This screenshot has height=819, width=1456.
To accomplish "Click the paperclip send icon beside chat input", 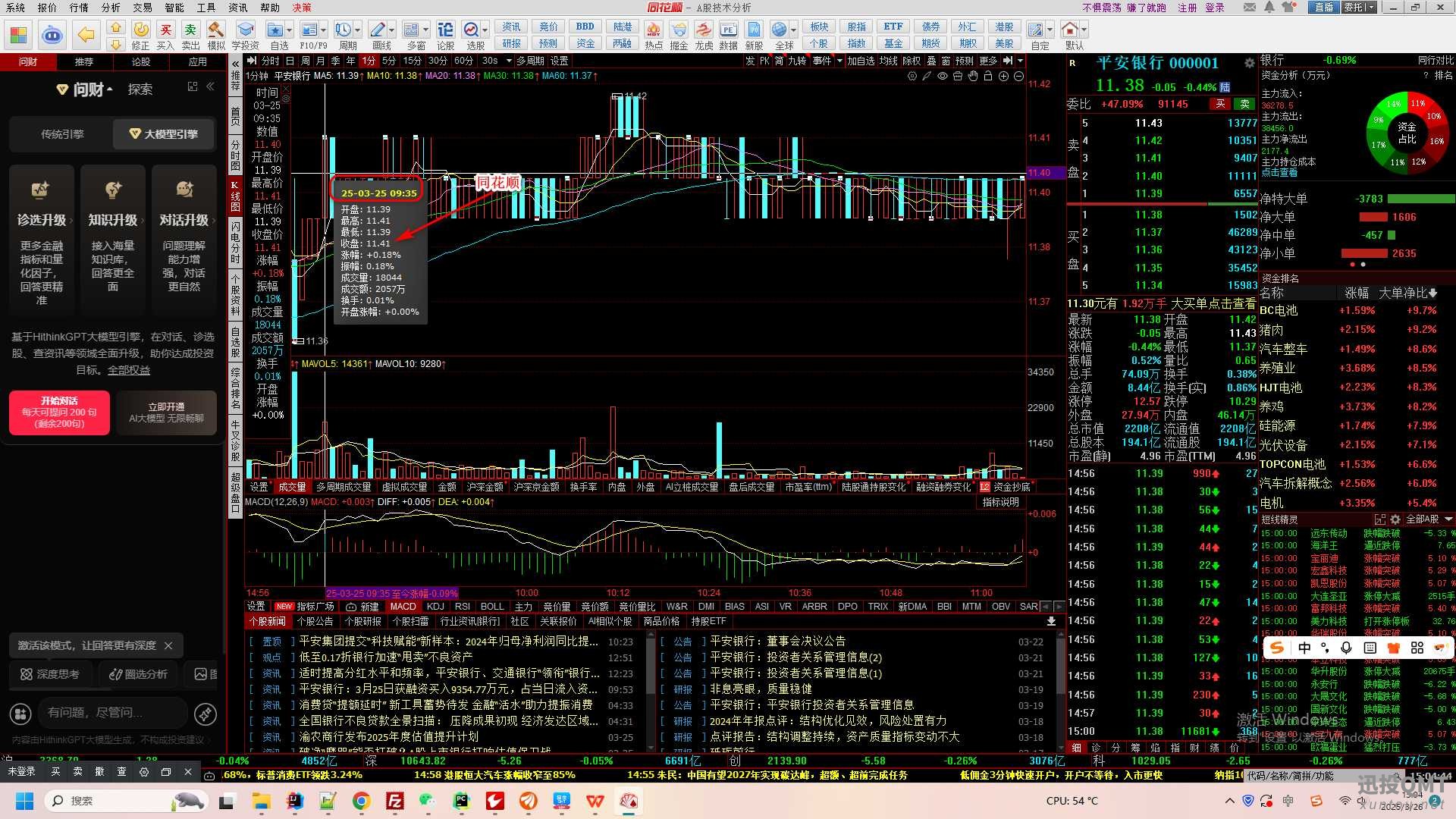I will click(x=205, y=714).
